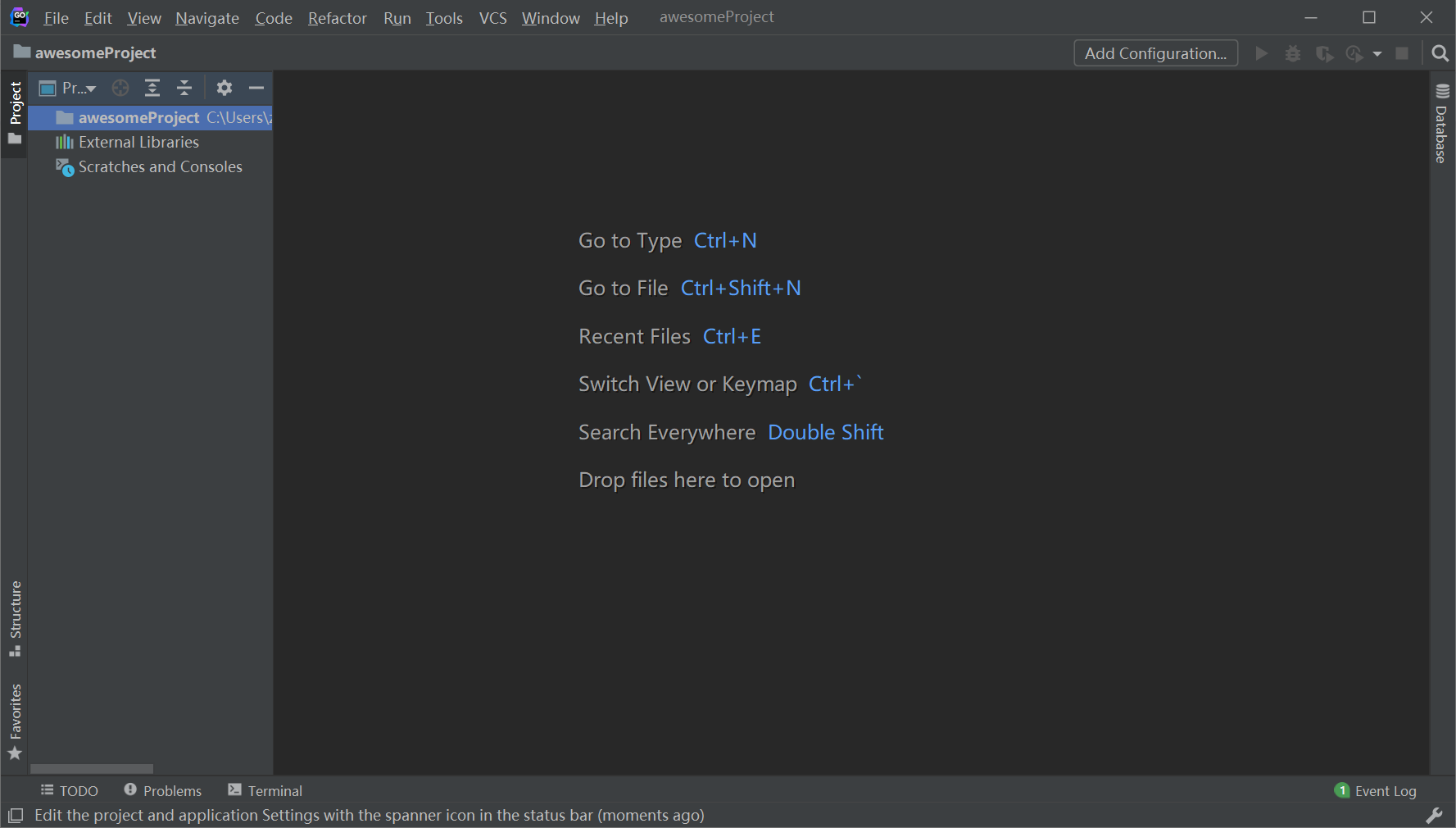Open the Refactor menu
Viewport: 1456px width, 828px height.
pos(337,18)
